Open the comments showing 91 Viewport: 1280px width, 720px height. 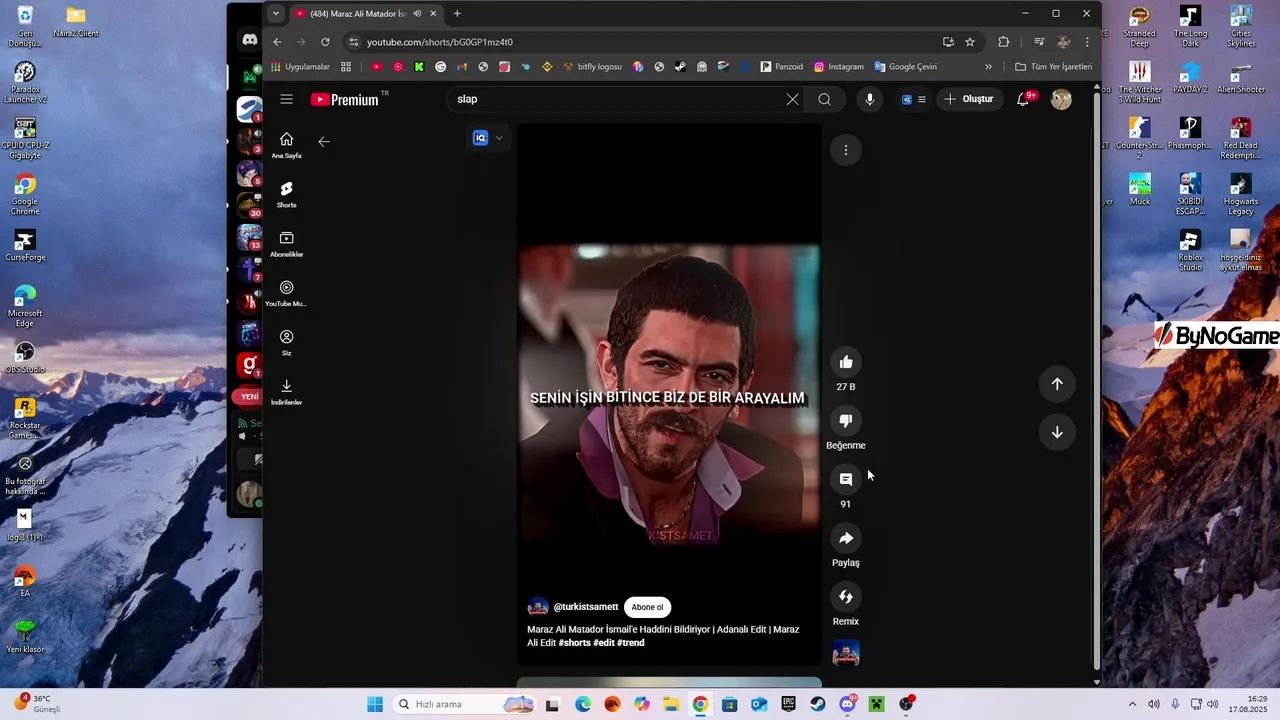coord(846,479)
